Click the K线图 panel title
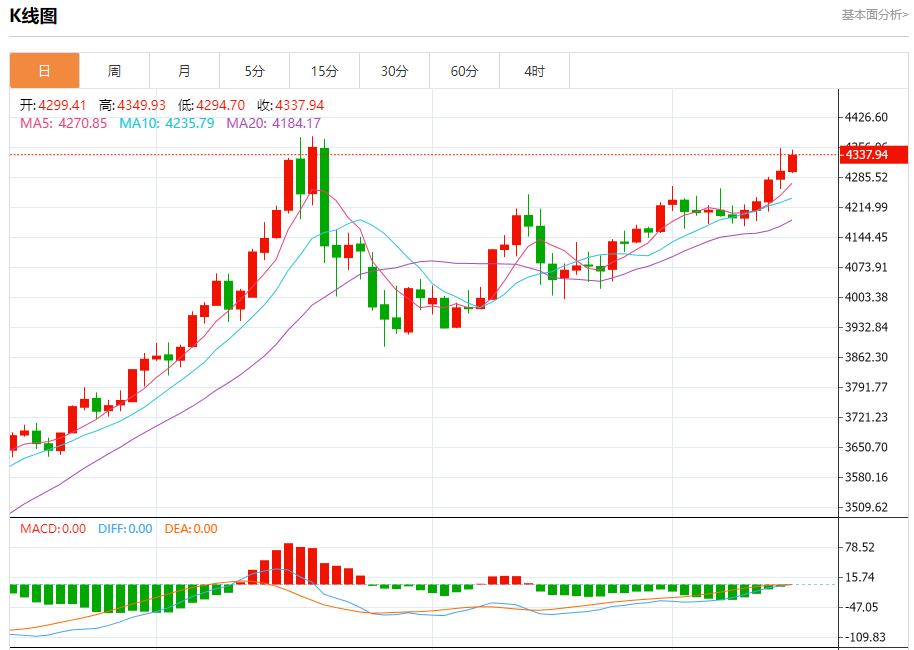The height and width of the screenshot is (650, 914). (33, 15)
